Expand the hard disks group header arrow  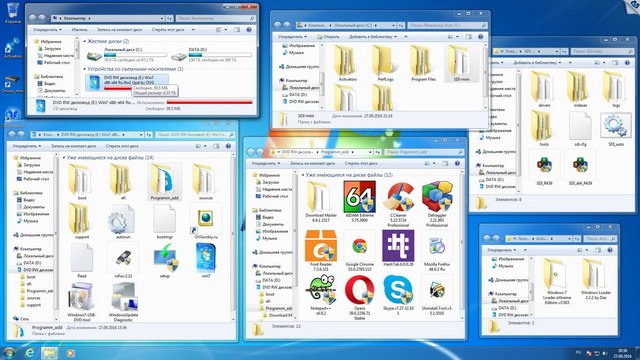coord(84,41)
